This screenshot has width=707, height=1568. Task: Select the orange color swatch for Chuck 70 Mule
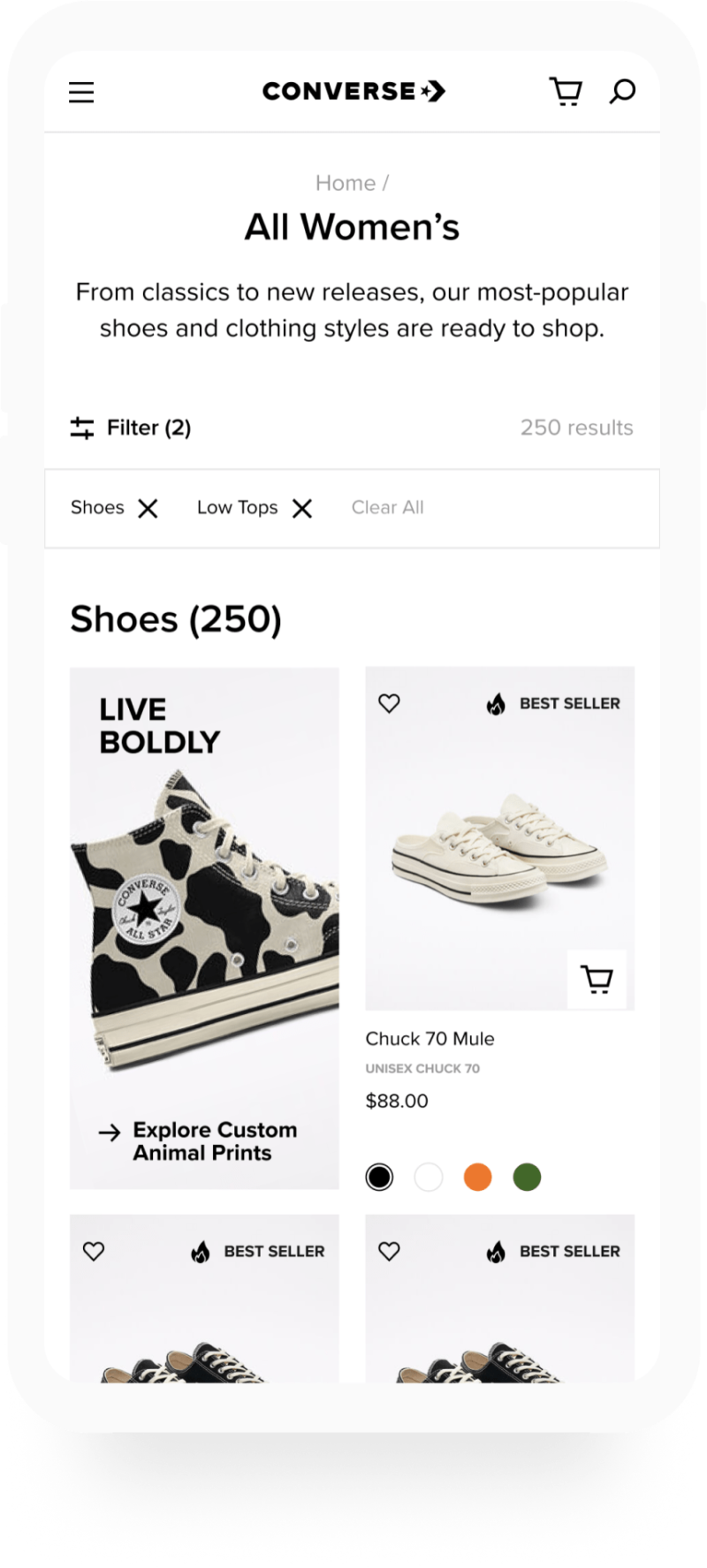pos(478,1177)
